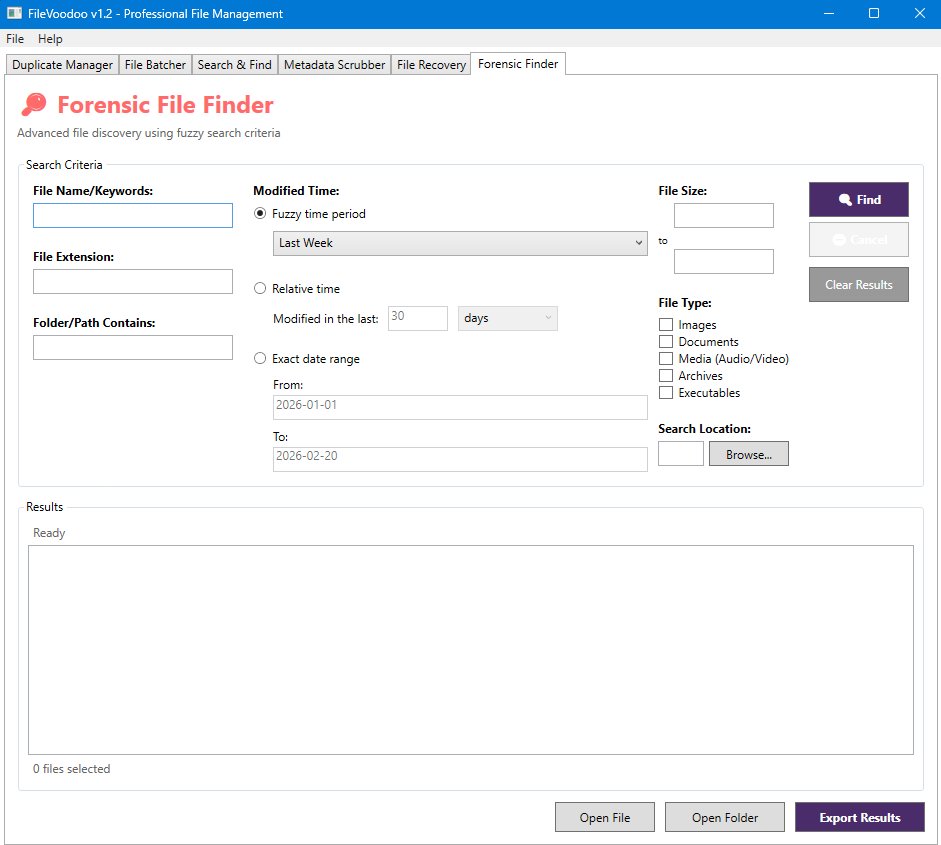
Task: Click the FileVoodoo app icon in title bar
Action: pos(14,14)
